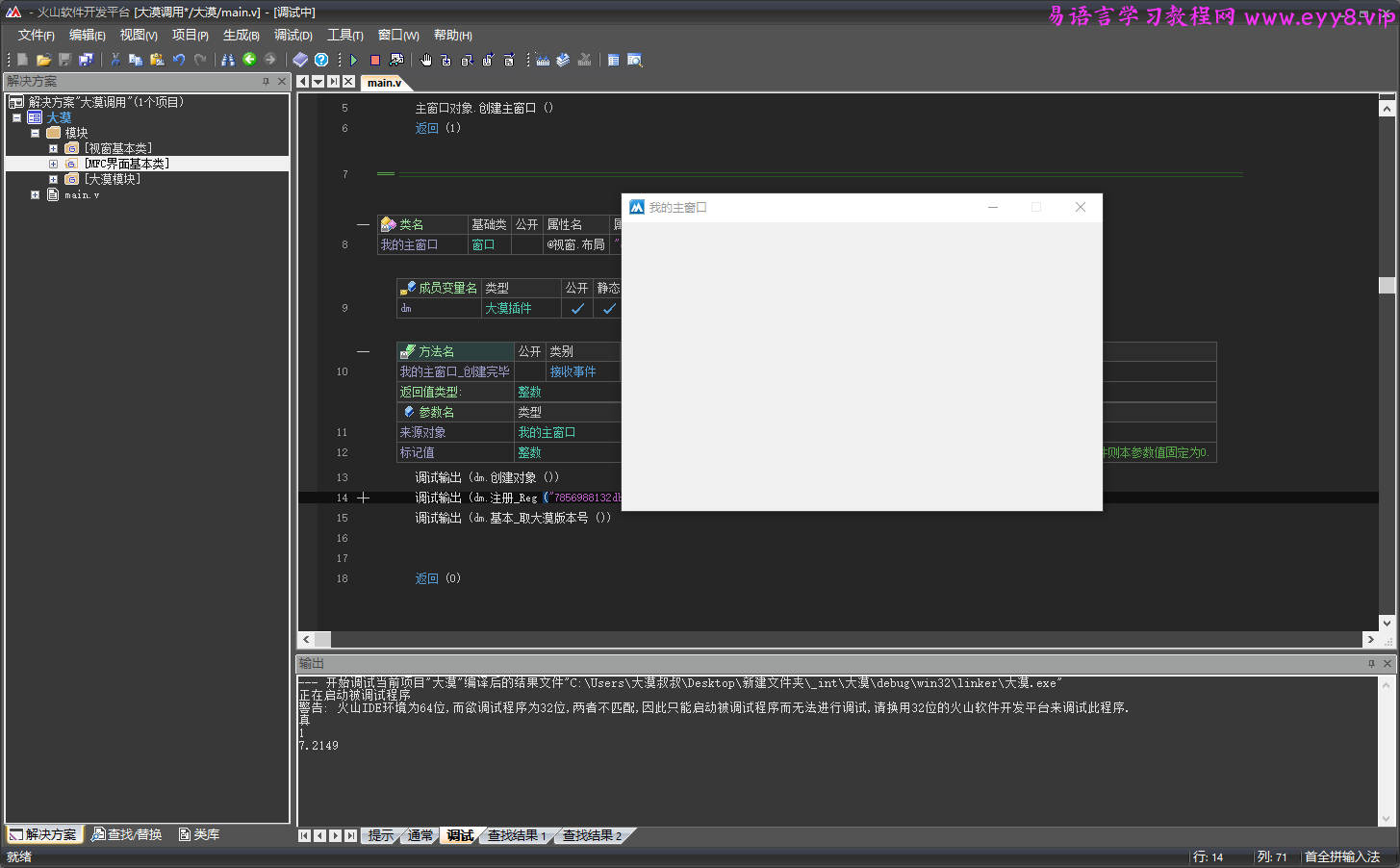Click the Copy toolbar icon
1400x868 pixels.
(136, 60)
